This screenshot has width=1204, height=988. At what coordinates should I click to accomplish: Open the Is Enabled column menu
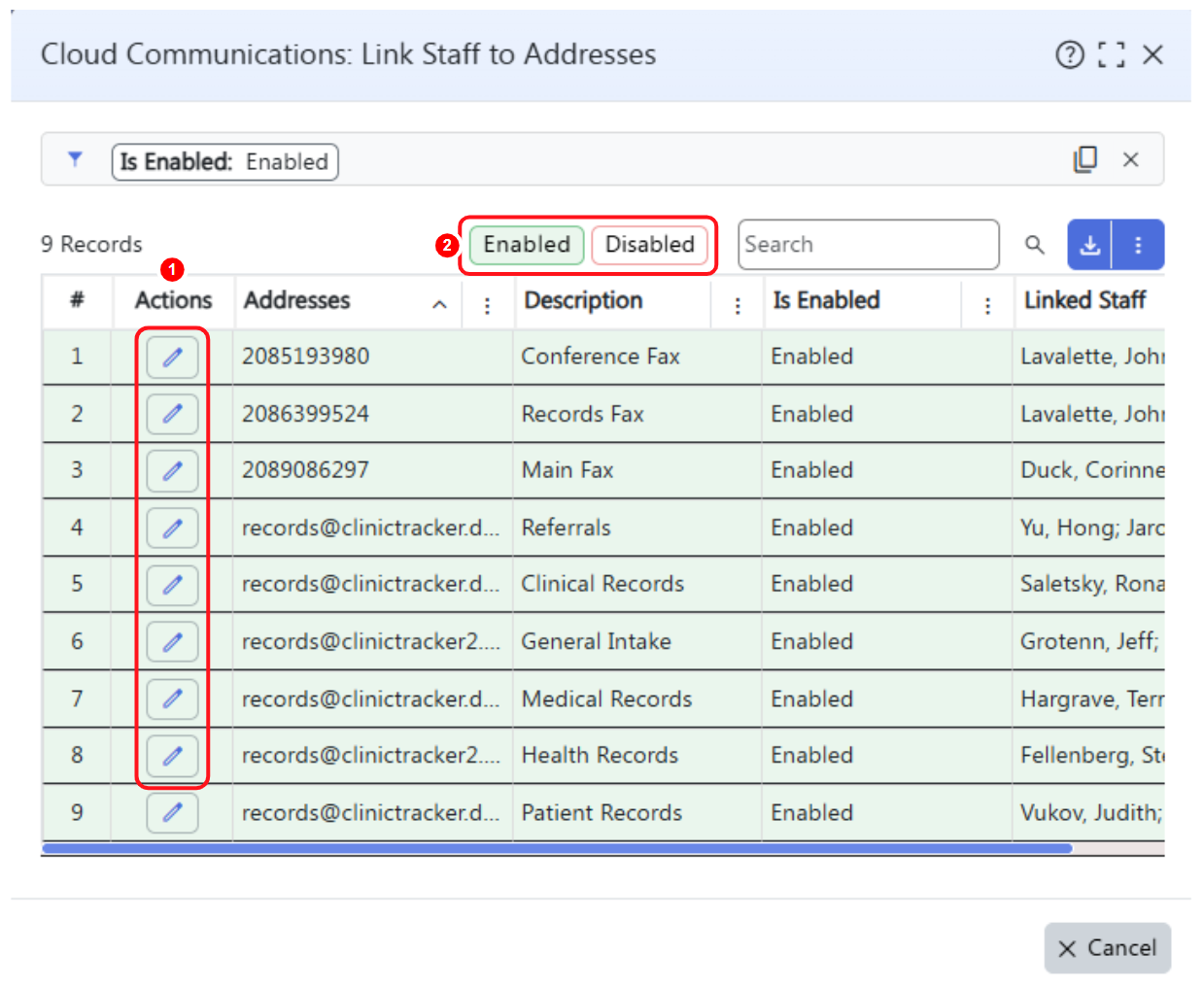[x=987, y=306]
